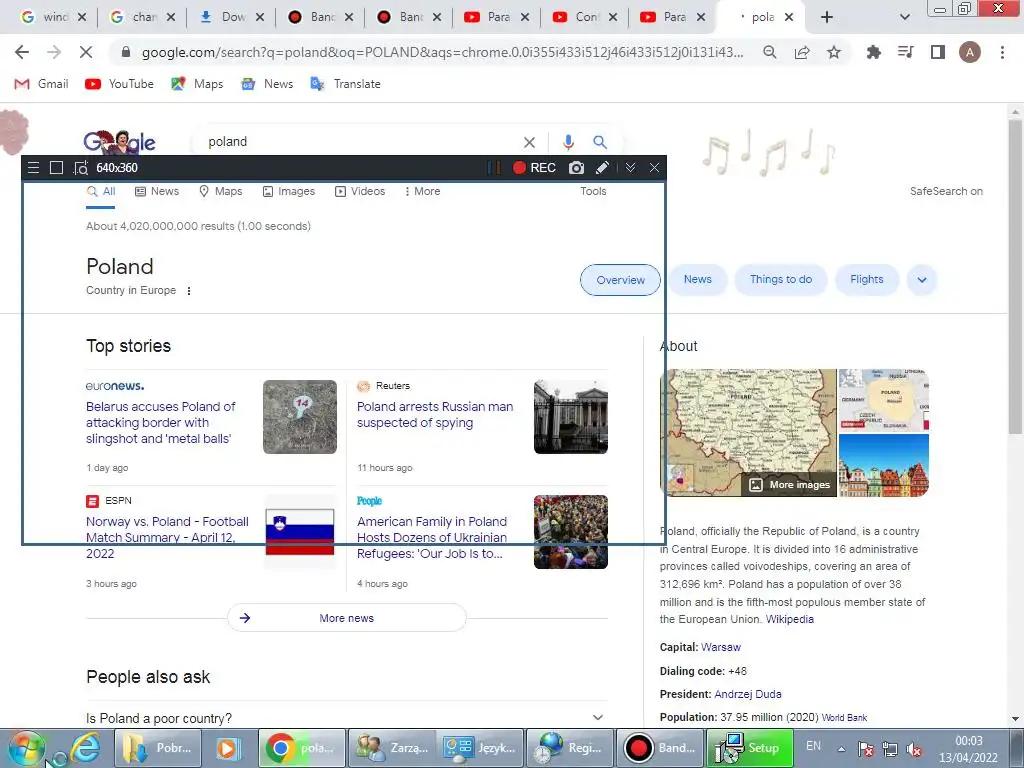Open the Bandicam hamburger menu
The height and width of the screenshot is (768, 1024).
(33, 168)
